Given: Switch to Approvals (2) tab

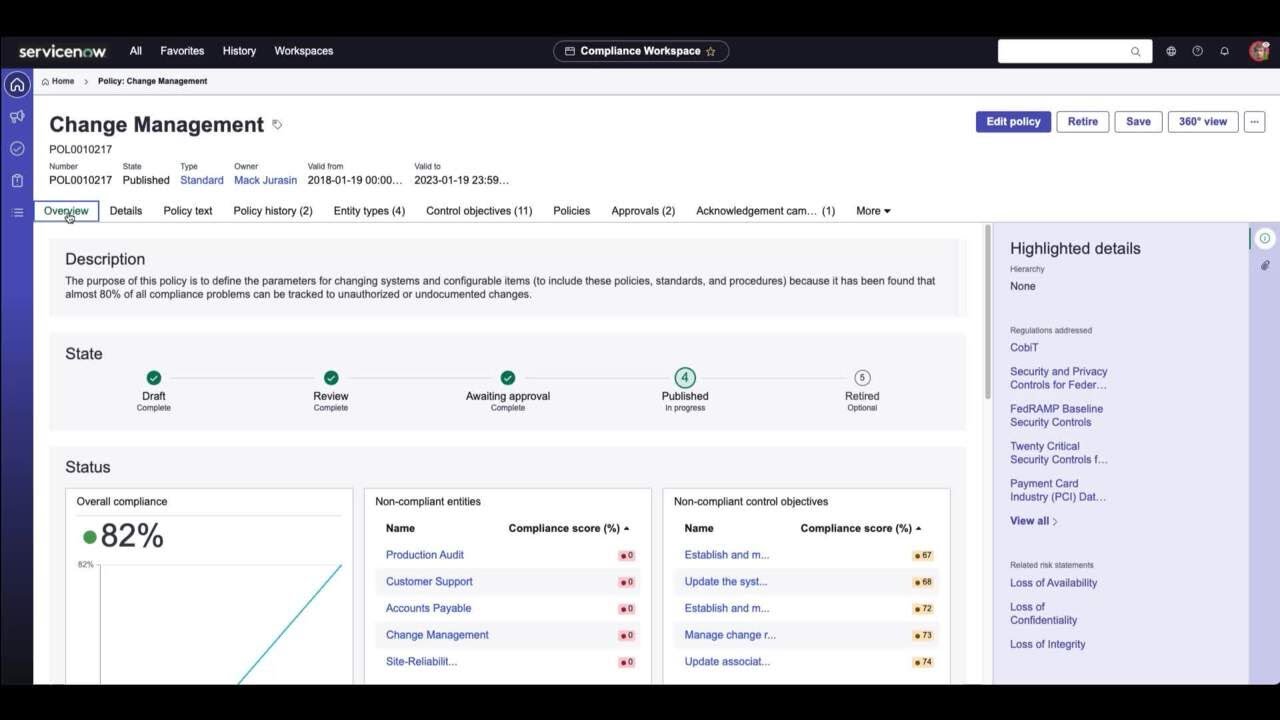Looking at the screenshot, I should tap(643, 211).
